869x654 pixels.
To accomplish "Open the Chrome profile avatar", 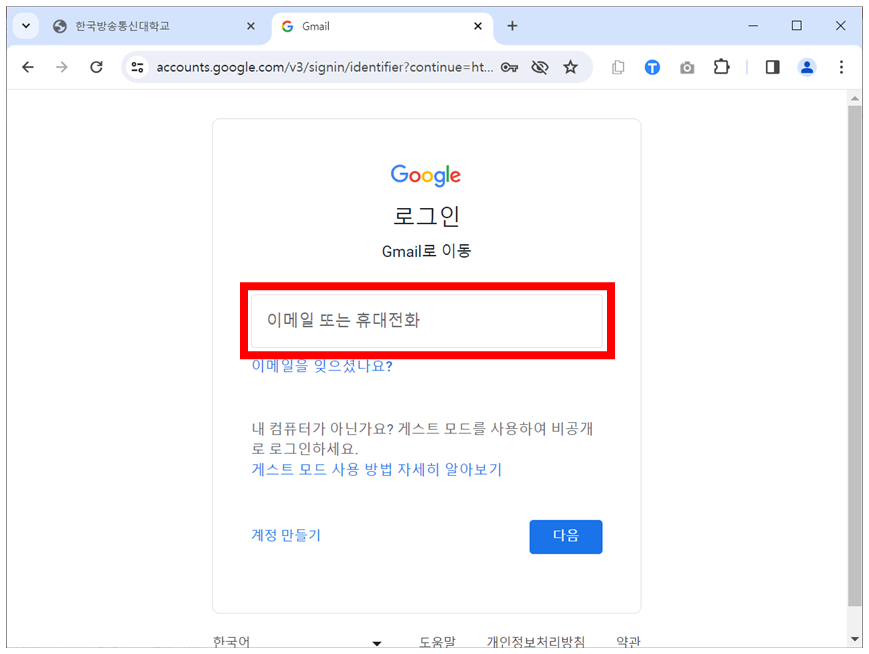I will 807,67.
